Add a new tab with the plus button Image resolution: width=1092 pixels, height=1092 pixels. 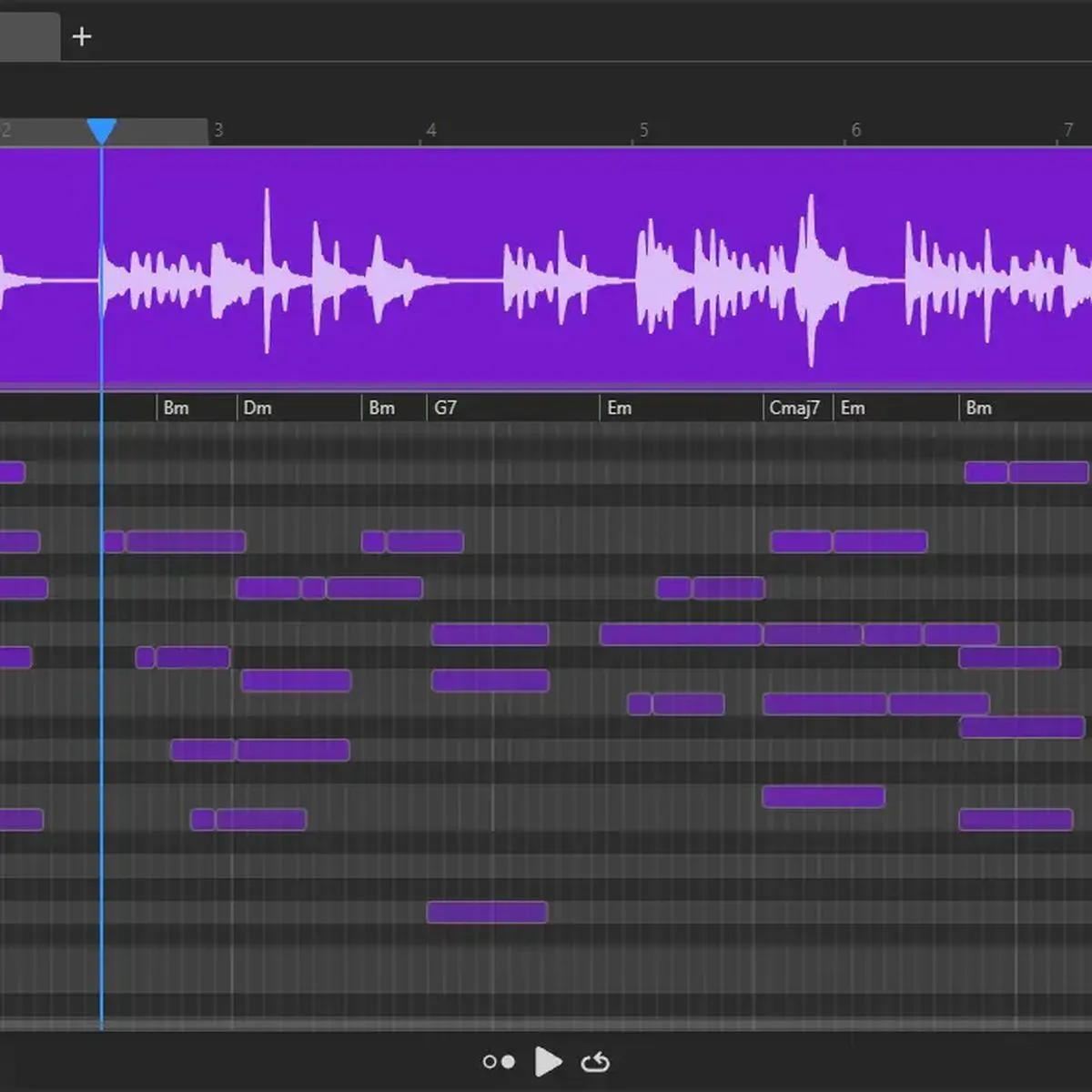coord(82,36)
